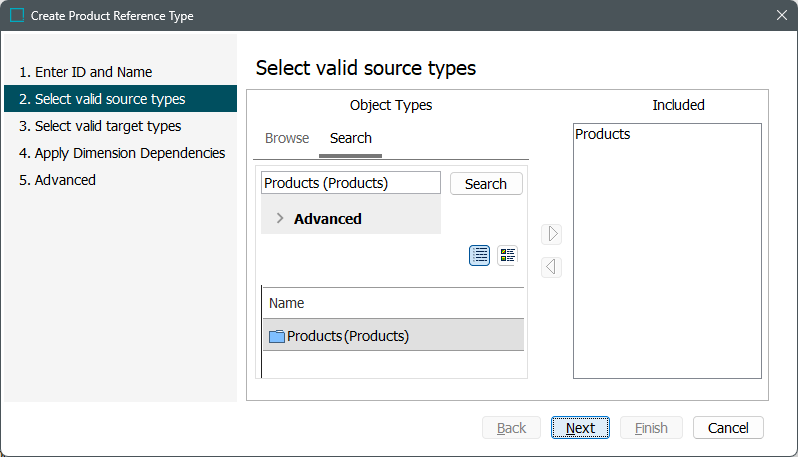Cancel the wizard

click(x=728, y=427)
